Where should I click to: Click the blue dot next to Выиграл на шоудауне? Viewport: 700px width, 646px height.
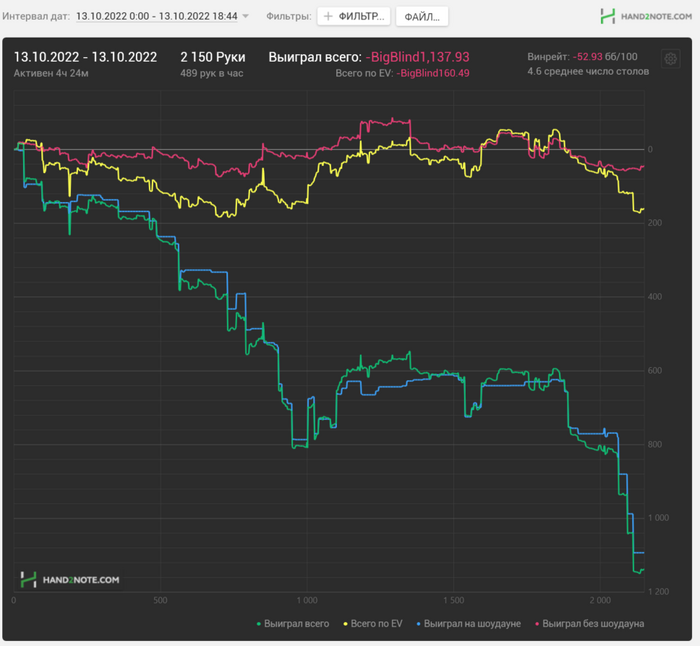[418, 624]
